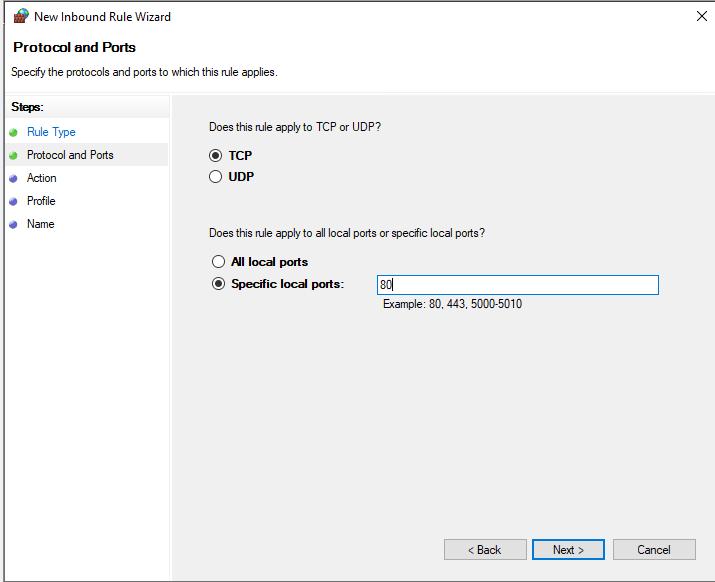Image resolution: width=715 pixels, height=582 pixels.
Task: Click the purple bullet beside Profile
Action: [x=13, y=201]
